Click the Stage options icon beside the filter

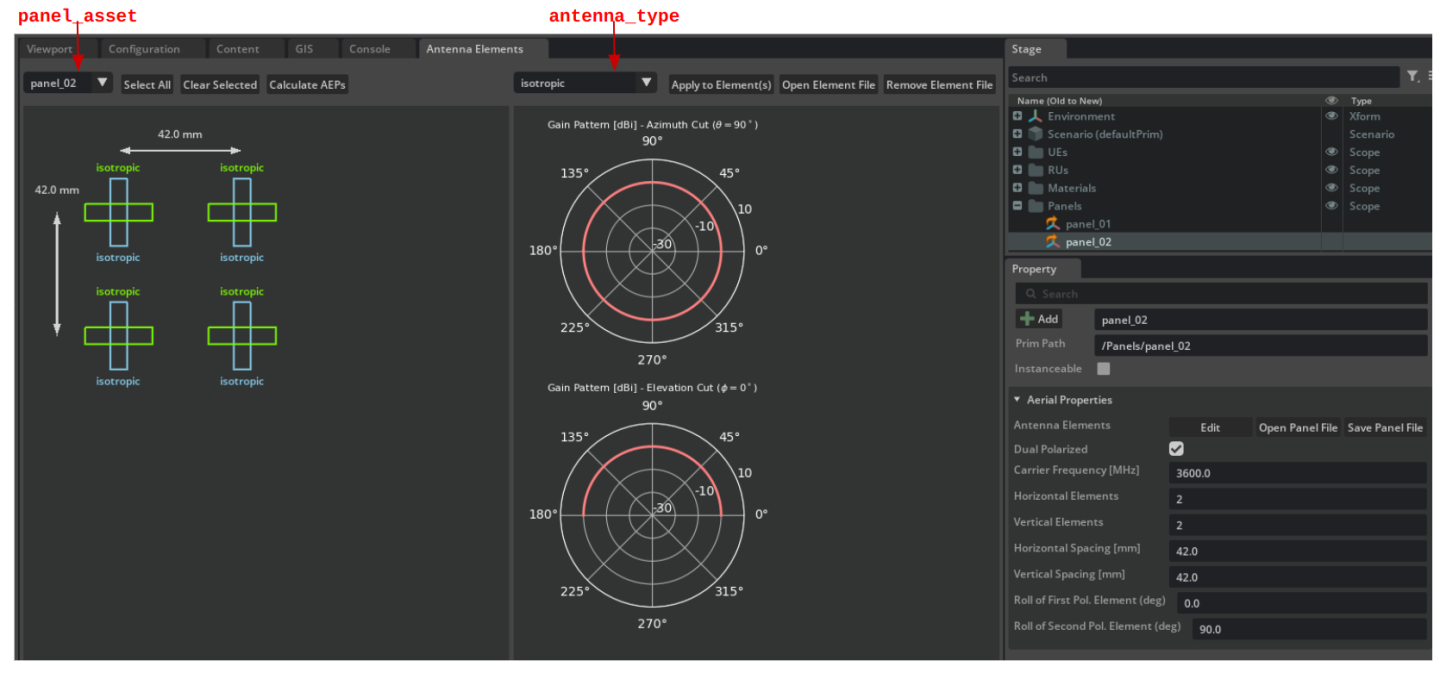(x=1430, y=77)
